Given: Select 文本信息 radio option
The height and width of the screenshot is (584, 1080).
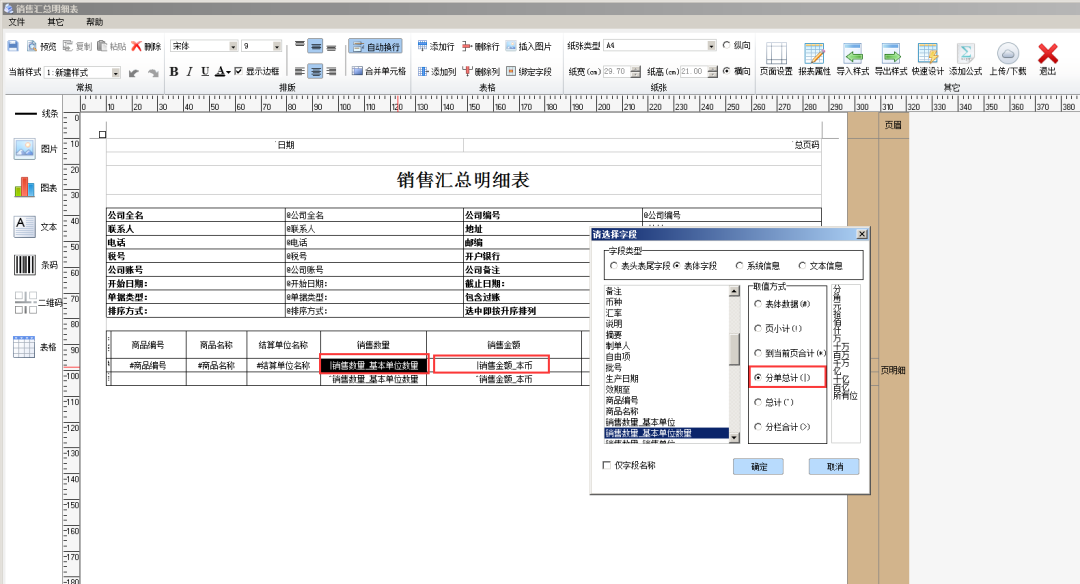Looking at the screenshot, I should (x=802, y=265).
